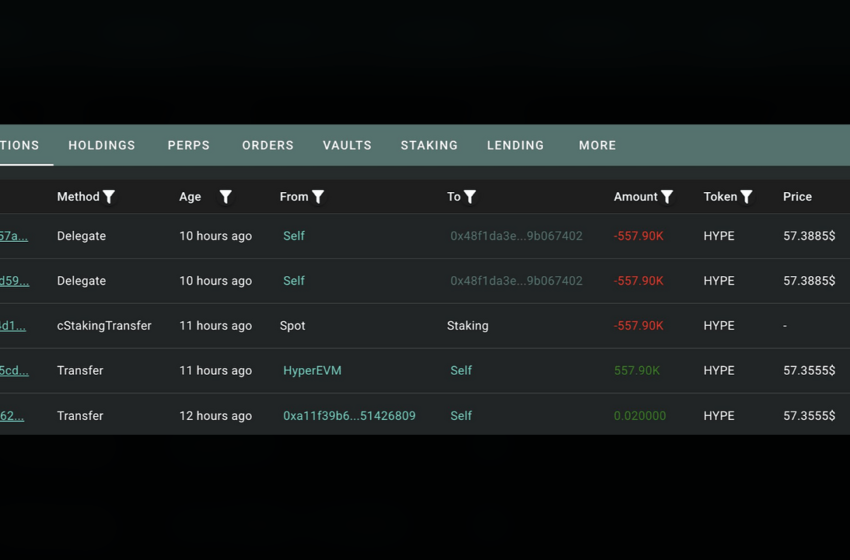Filter transactions by Amount

(667, 197)
